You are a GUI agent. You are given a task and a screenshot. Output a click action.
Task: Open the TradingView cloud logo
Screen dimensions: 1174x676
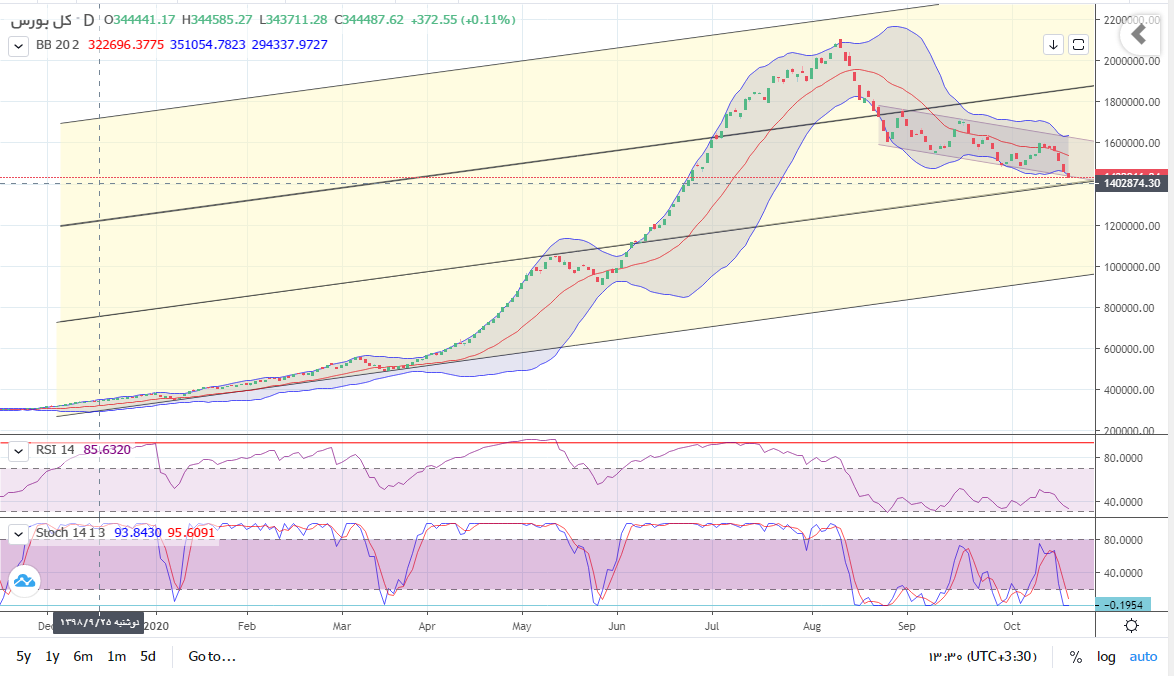tap(24, 581)
